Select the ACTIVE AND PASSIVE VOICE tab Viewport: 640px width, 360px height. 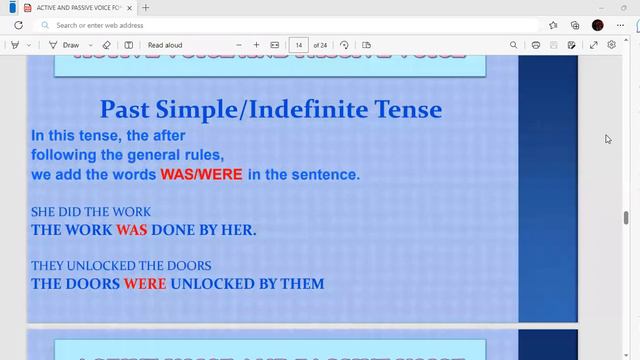pos(78,8)
